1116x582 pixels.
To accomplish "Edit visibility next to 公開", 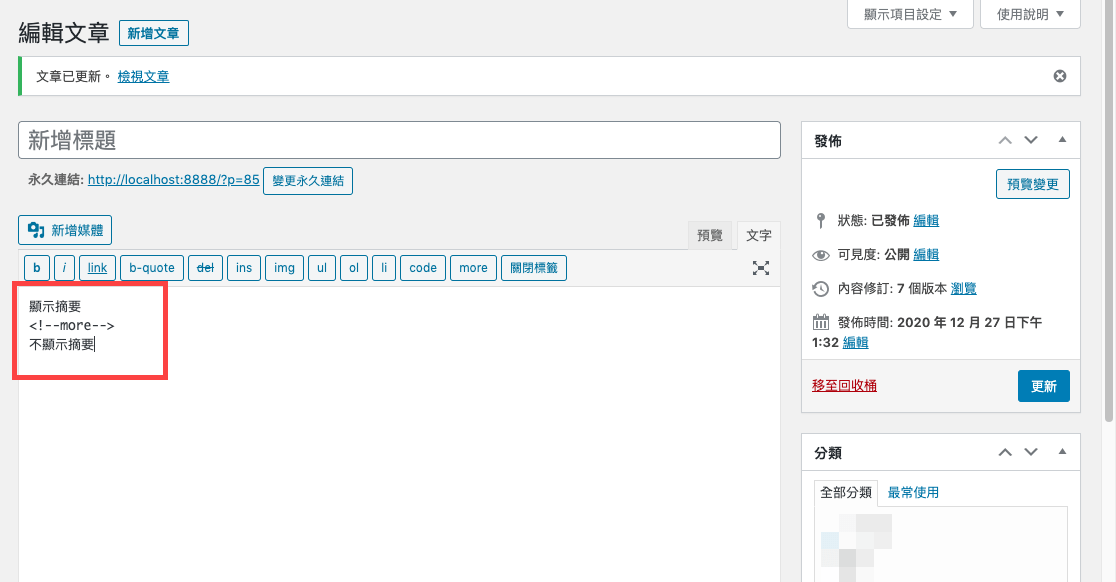I will coord(926,255).
